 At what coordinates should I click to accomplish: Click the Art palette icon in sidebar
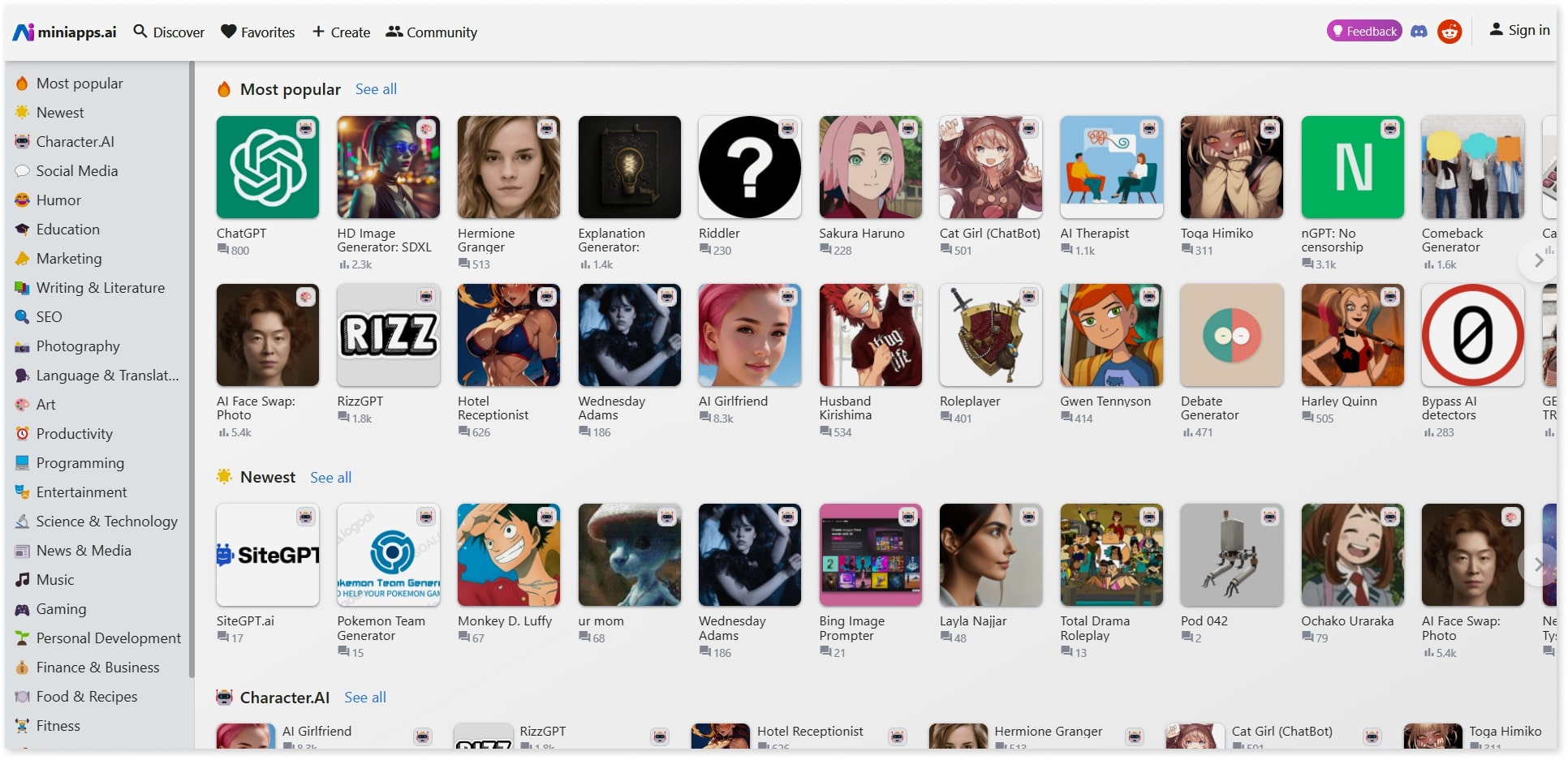click(x=22, y=405)
